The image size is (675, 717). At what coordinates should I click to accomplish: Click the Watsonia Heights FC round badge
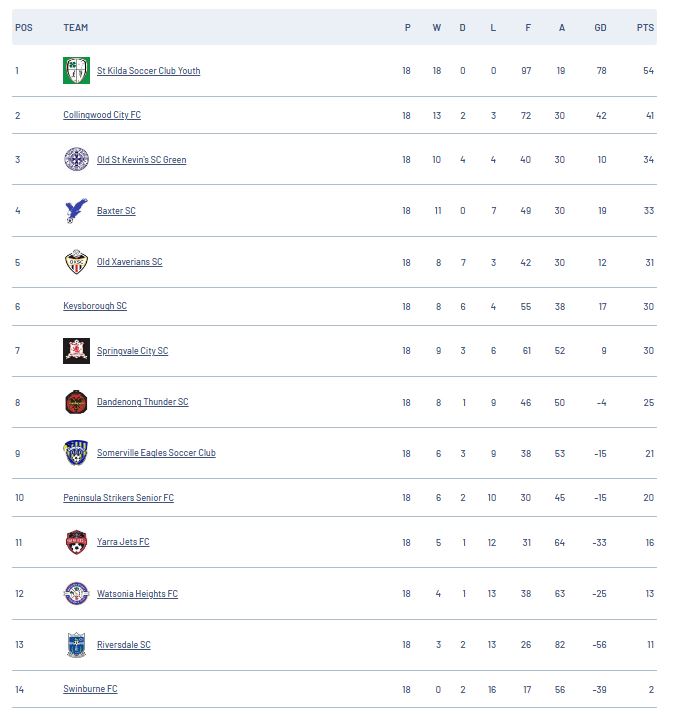[76, 594]
